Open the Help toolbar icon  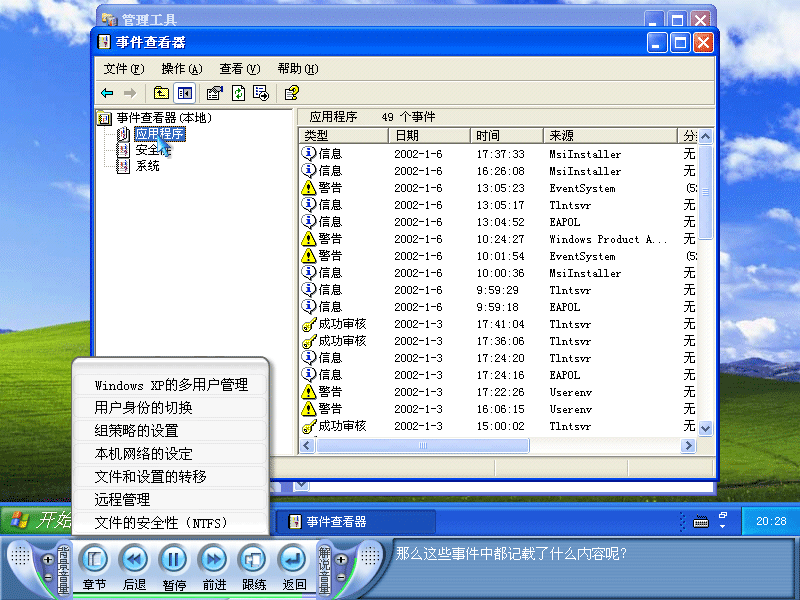point(292,93)
